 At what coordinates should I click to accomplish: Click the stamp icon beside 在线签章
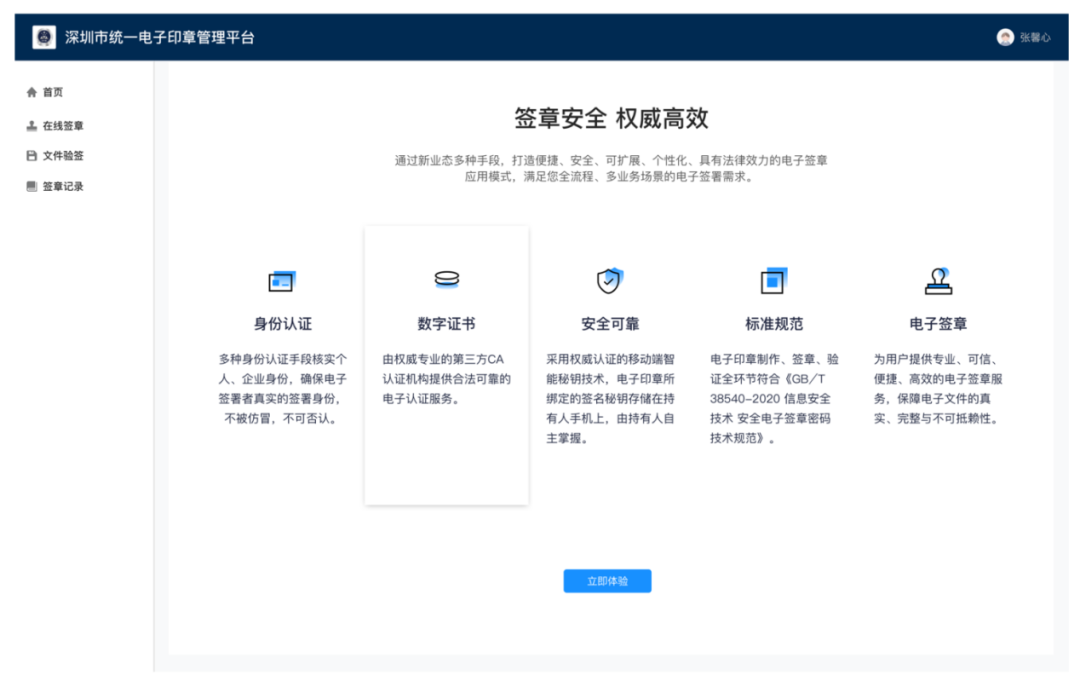[x=32, y=126]
